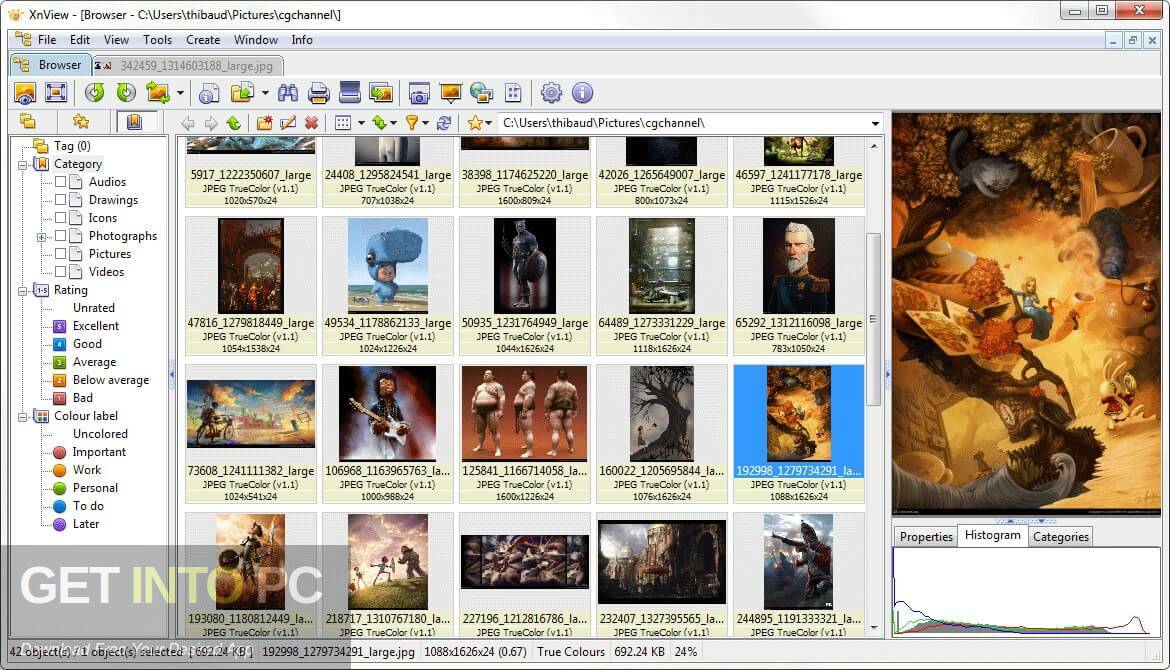Viewport: 1170px width, 670px height.
Task: Open the favorites star dropdown
Action: coord(489,123)
